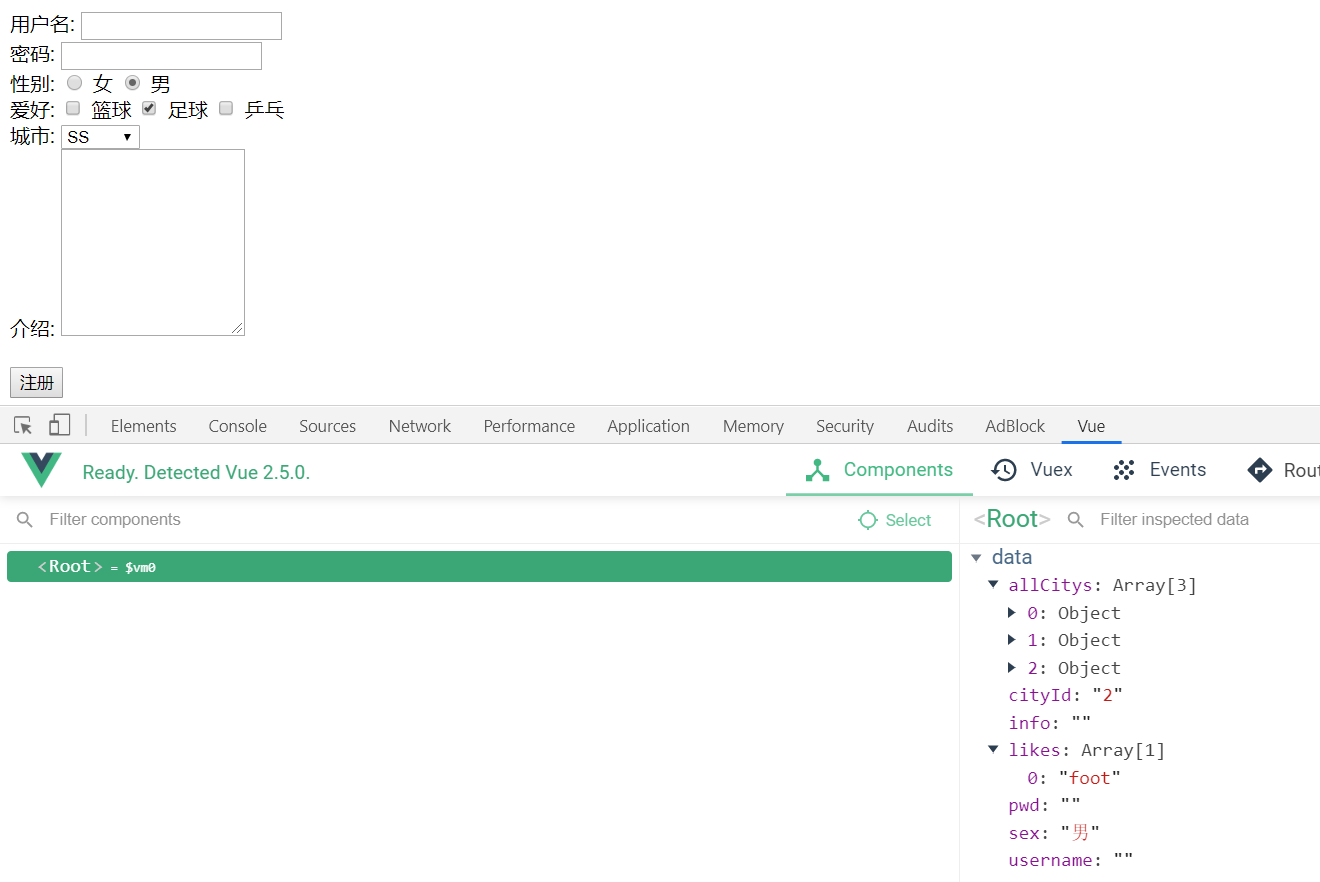Screen dimensions: 1320x882
Task: Collapse the allCitys array
Action: pos(993,585)
